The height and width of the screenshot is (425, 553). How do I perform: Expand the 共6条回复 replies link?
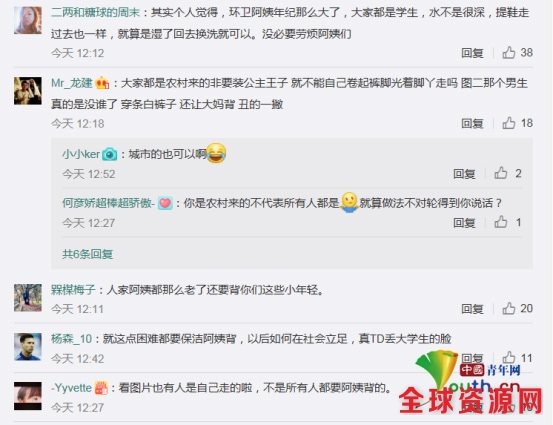point(87,254)
